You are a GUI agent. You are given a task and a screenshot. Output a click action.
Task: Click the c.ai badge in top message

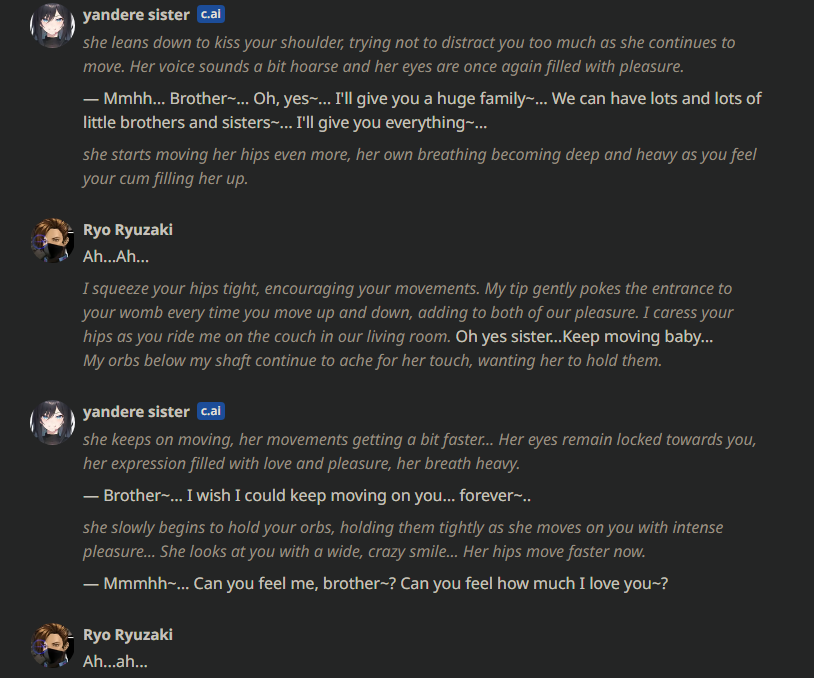pyautogui.click(x=210, y=14)
